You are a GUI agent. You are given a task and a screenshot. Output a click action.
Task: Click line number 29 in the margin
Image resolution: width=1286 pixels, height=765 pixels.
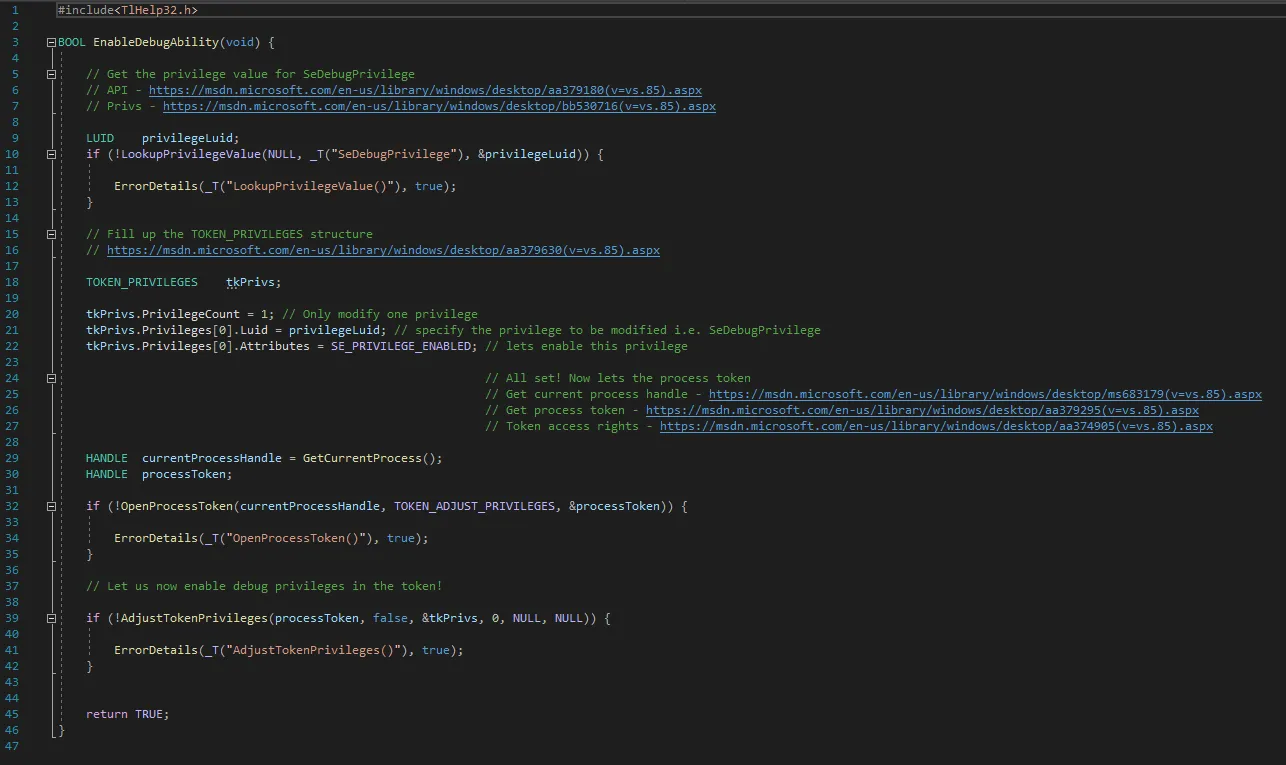point(12,457)
